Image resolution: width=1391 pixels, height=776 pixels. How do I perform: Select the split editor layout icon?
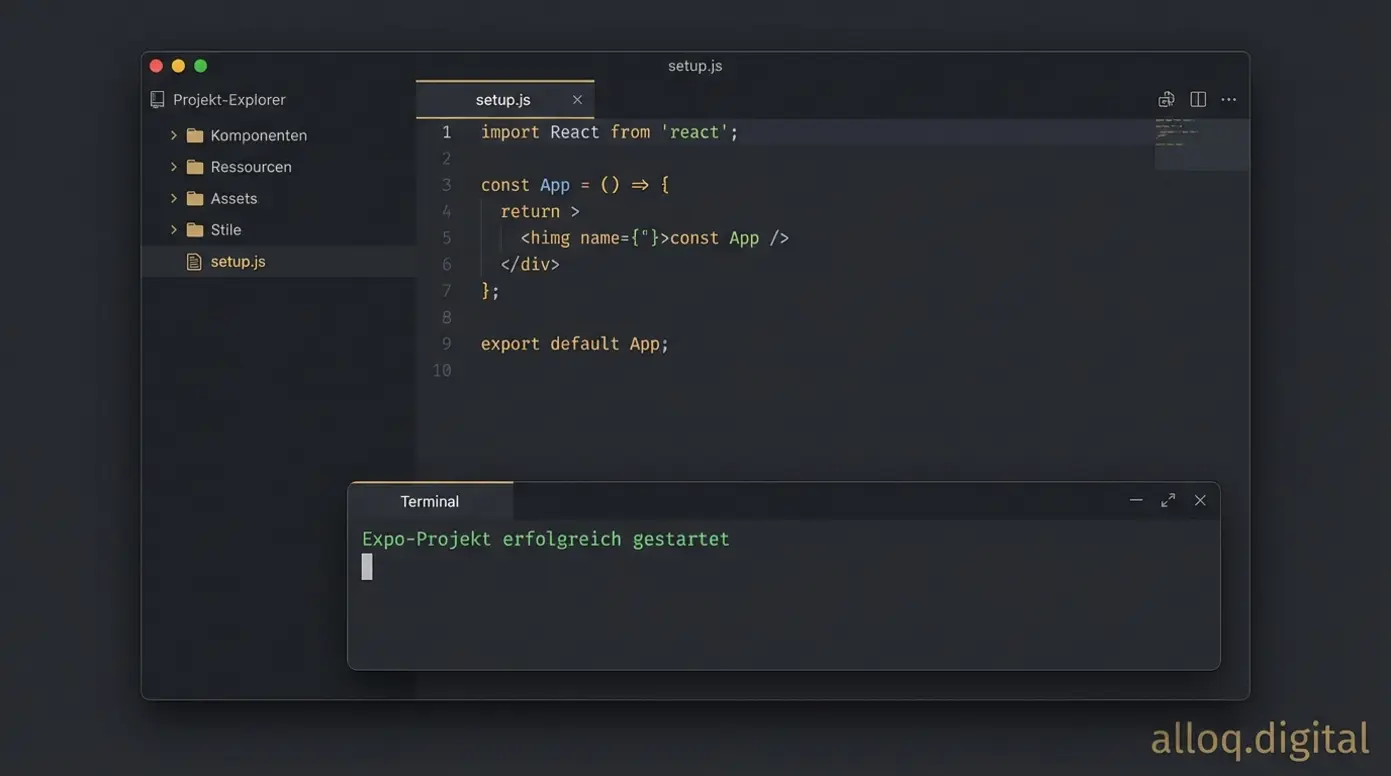tap(1196, 98)
